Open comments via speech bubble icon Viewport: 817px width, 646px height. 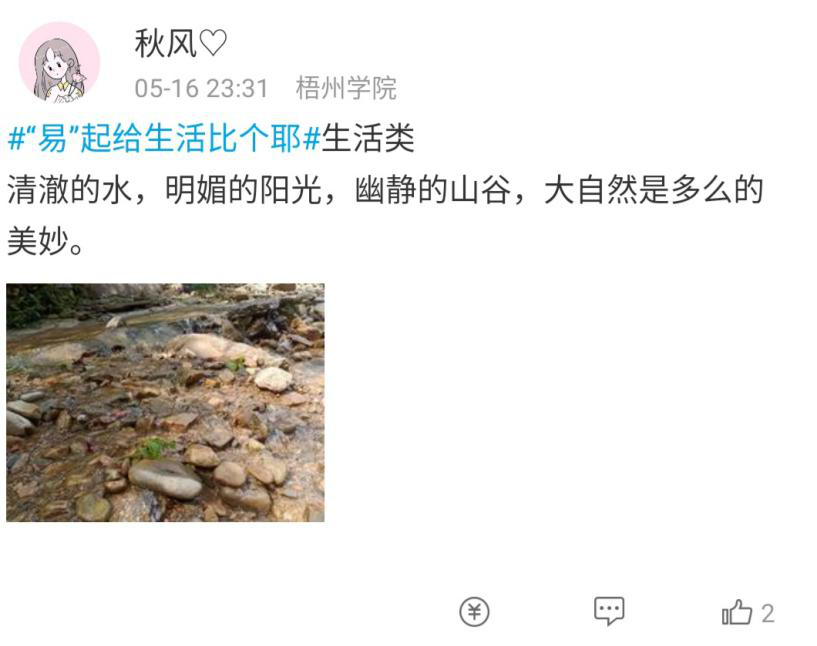coord(609,611)
